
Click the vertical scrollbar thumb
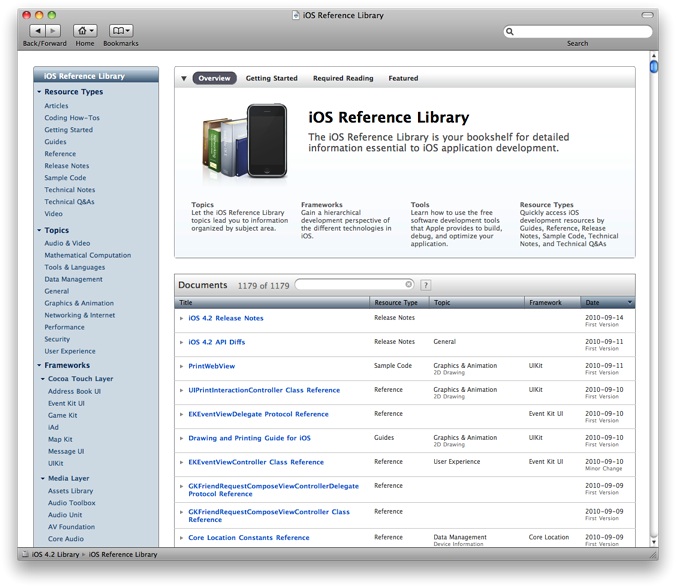(654, 67)
